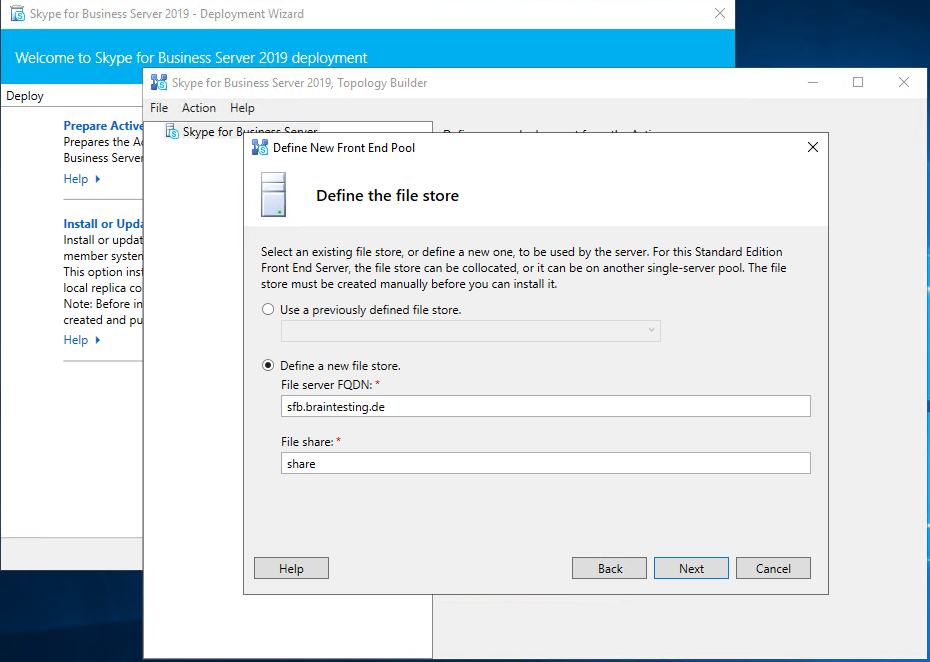
Task: Open the Help menu in Topology Builder
Action: point(242,108)
